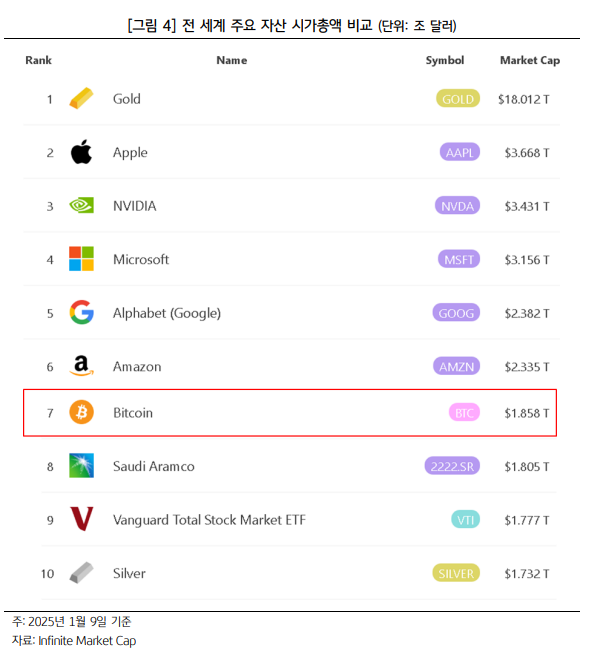Screen dimensions: 593x650
Task: Click the teal VTI symbol badge
Action: point(465,519)
